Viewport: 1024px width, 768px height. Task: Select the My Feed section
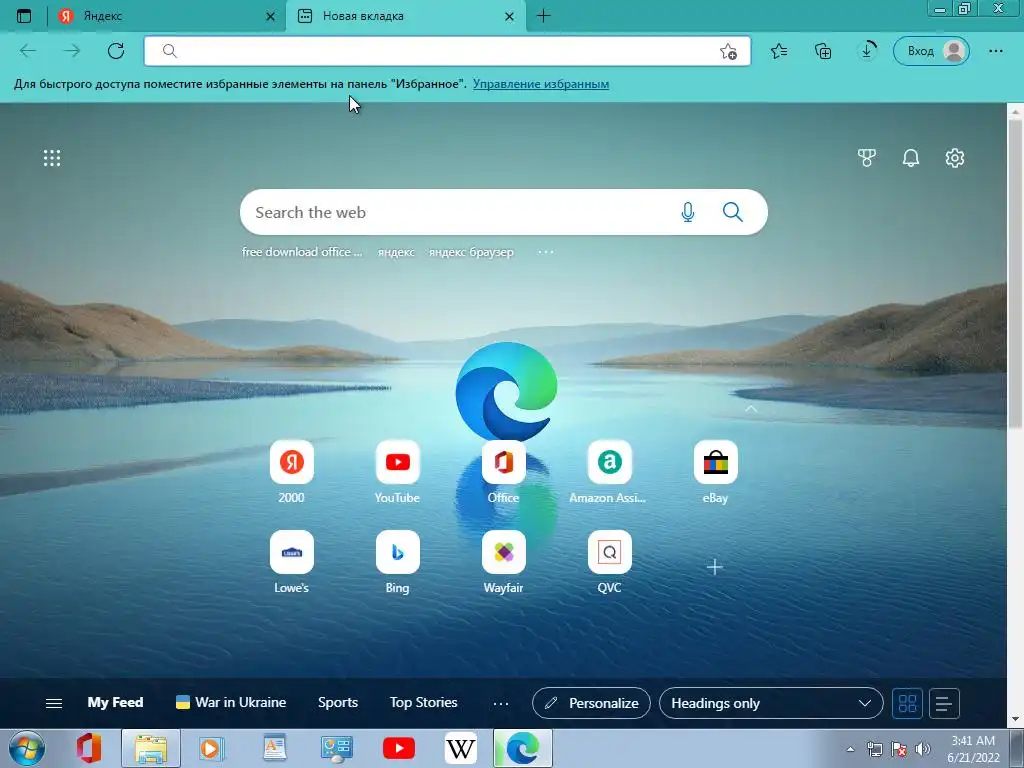[x=115, y=703]
